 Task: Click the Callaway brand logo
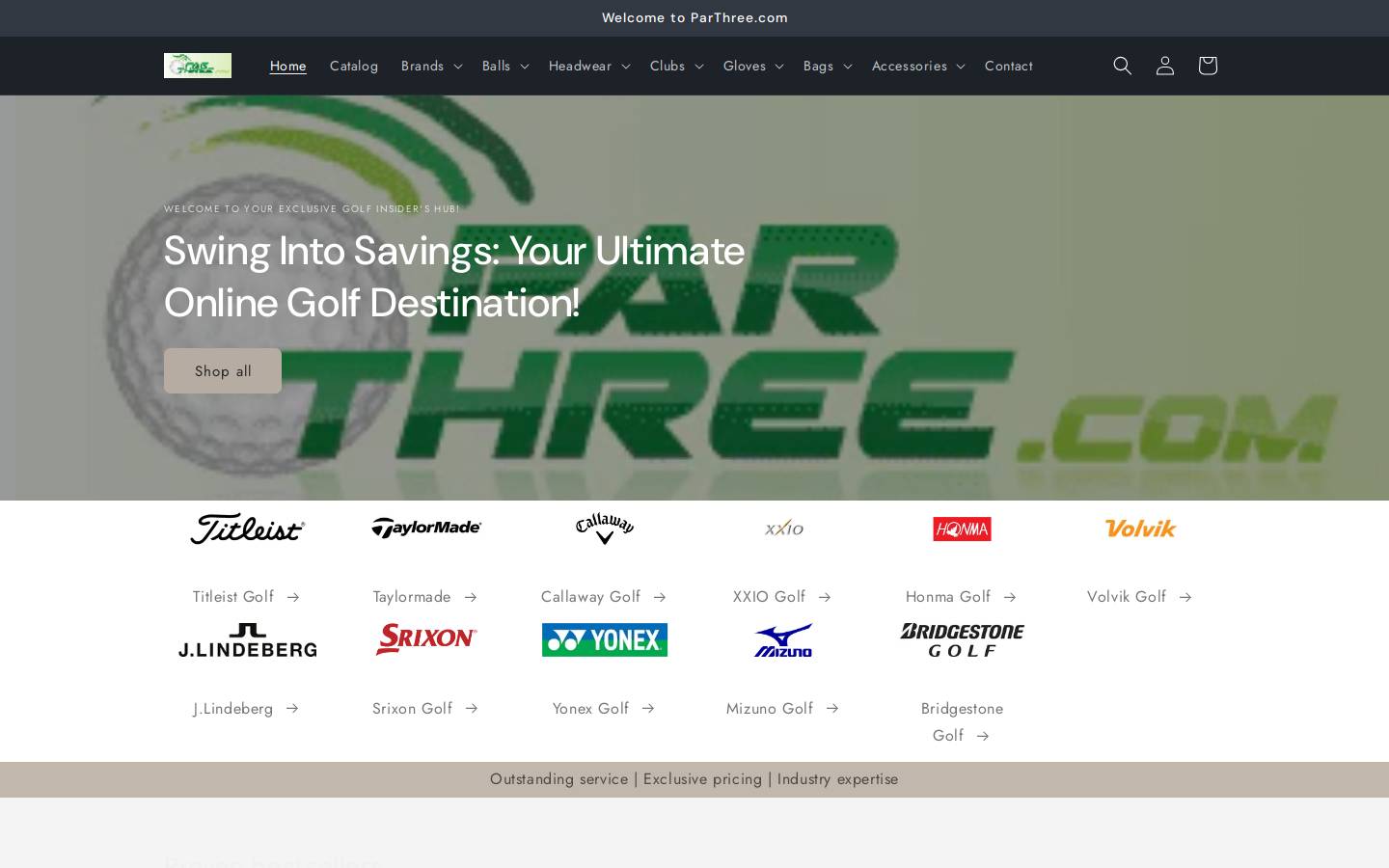coord(605,529)
